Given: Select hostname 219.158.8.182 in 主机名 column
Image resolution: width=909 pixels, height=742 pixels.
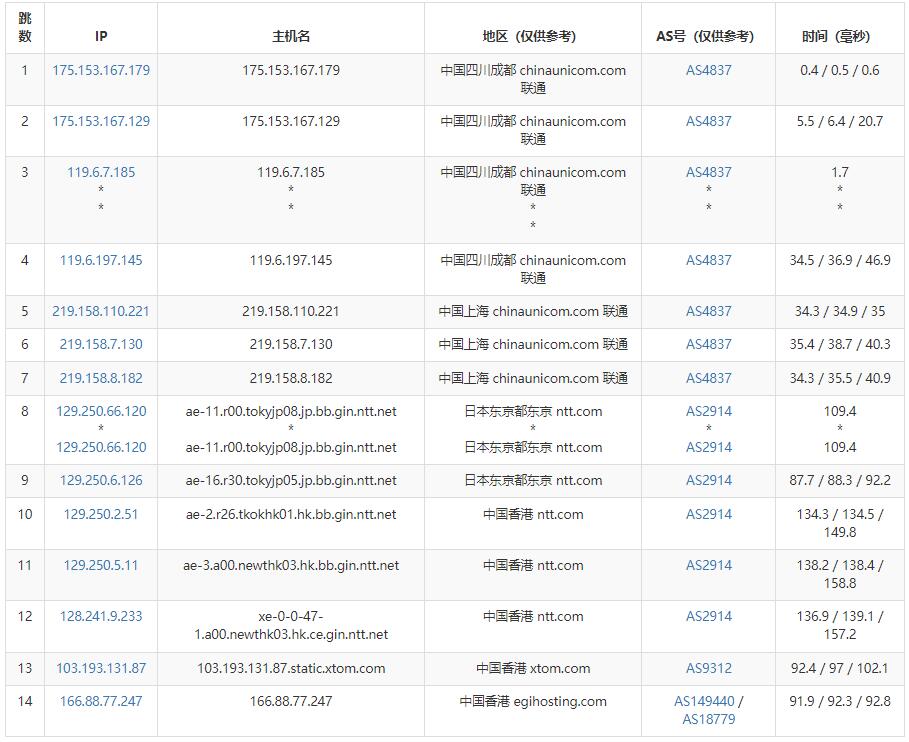Looking at the screenshot, I should point(291,378).
